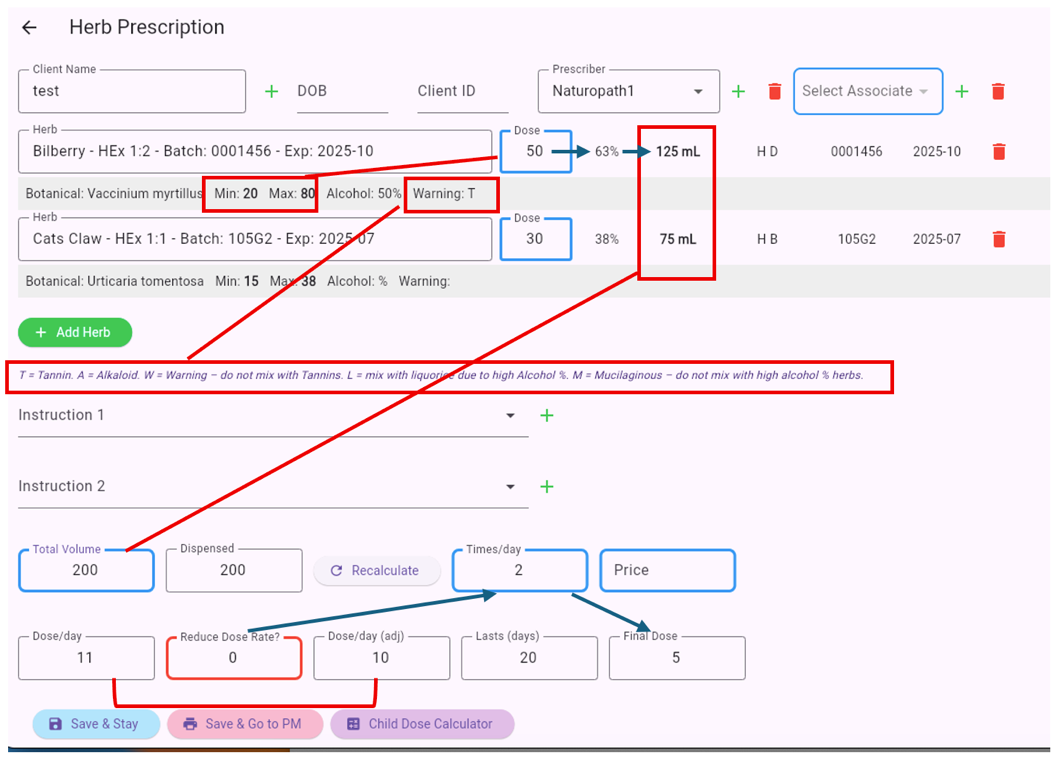Click the Final Dose field

pyautogui.click(x=677, y=657)
